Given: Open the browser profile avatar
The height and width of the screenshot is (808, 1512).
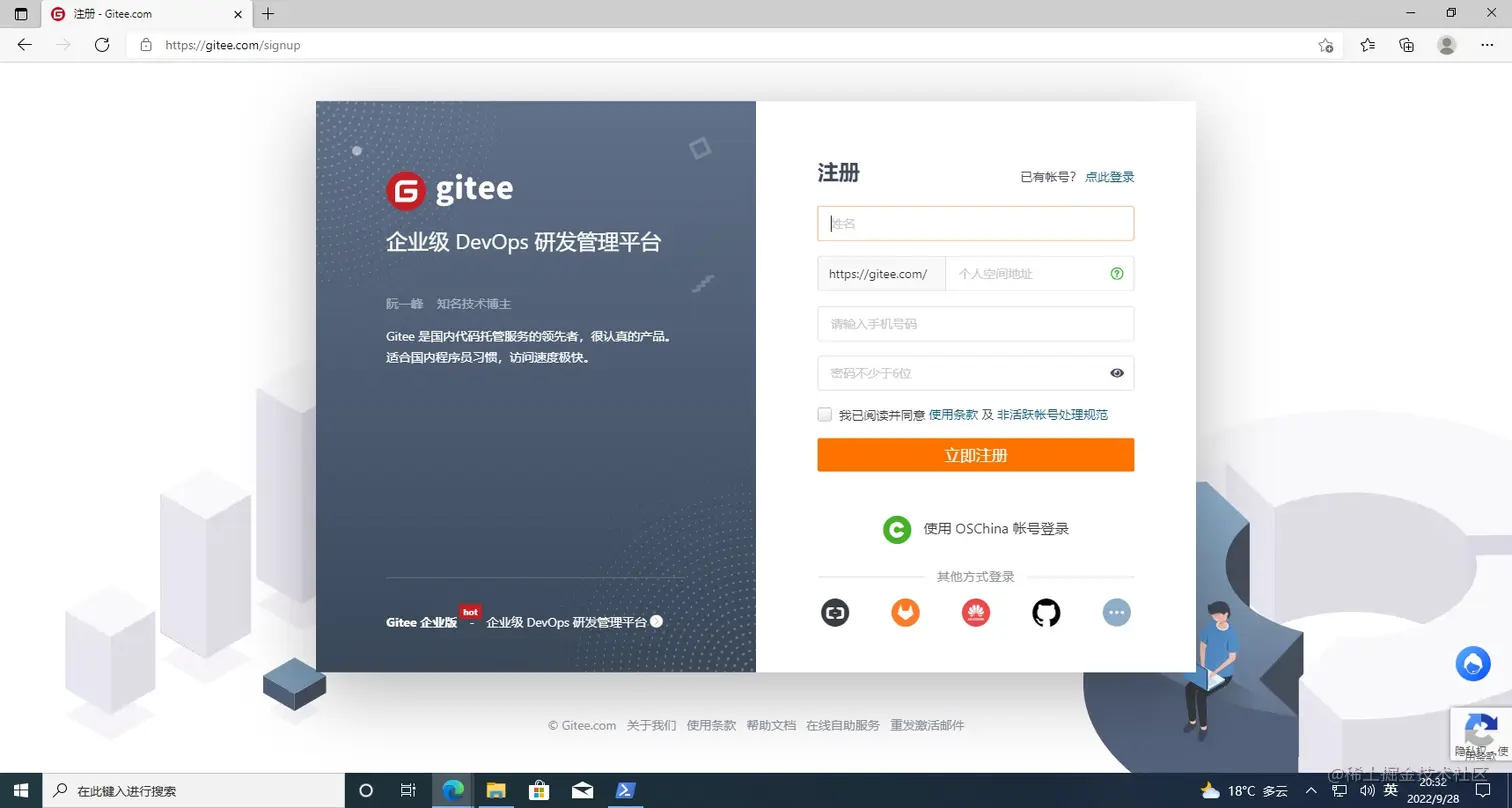Looking at the screenshot, I should point(1446,45).
